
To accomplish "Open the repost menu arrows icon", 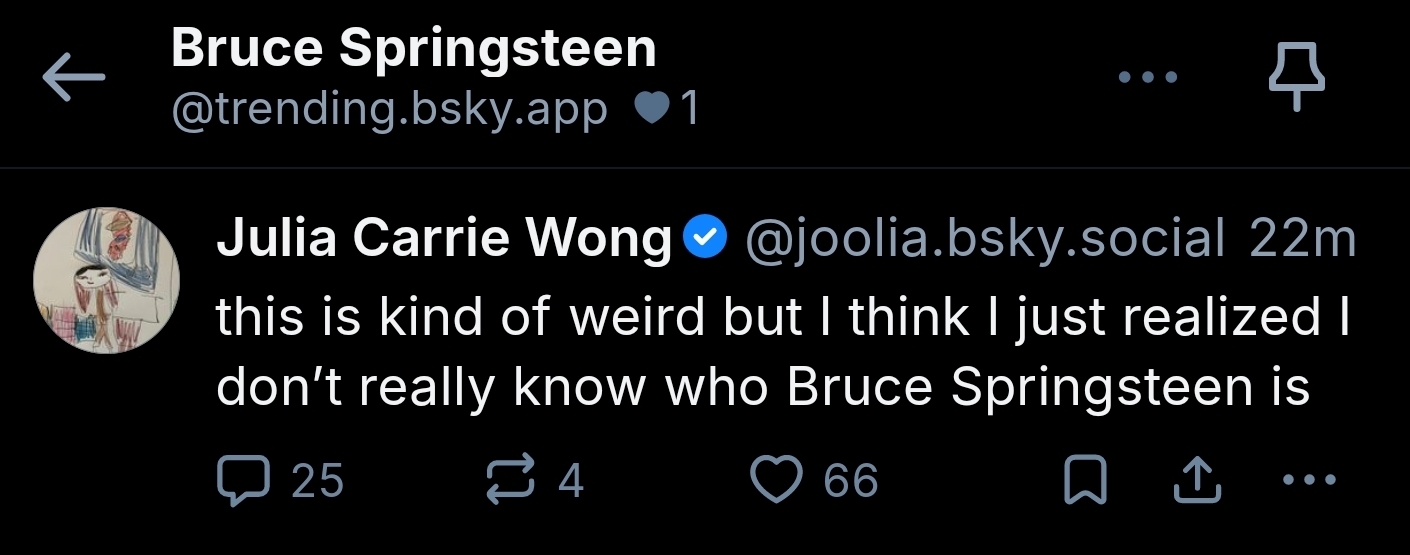I will coord(510,480).
